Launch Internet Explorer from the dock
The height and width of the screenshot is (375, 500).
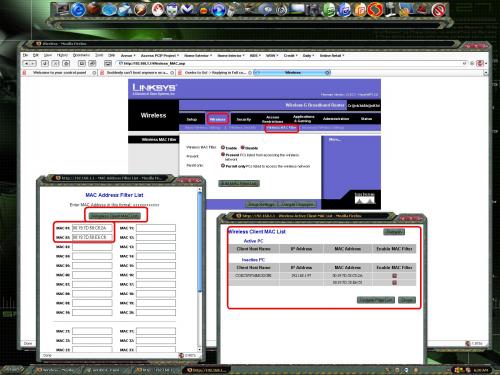point(78,10)
